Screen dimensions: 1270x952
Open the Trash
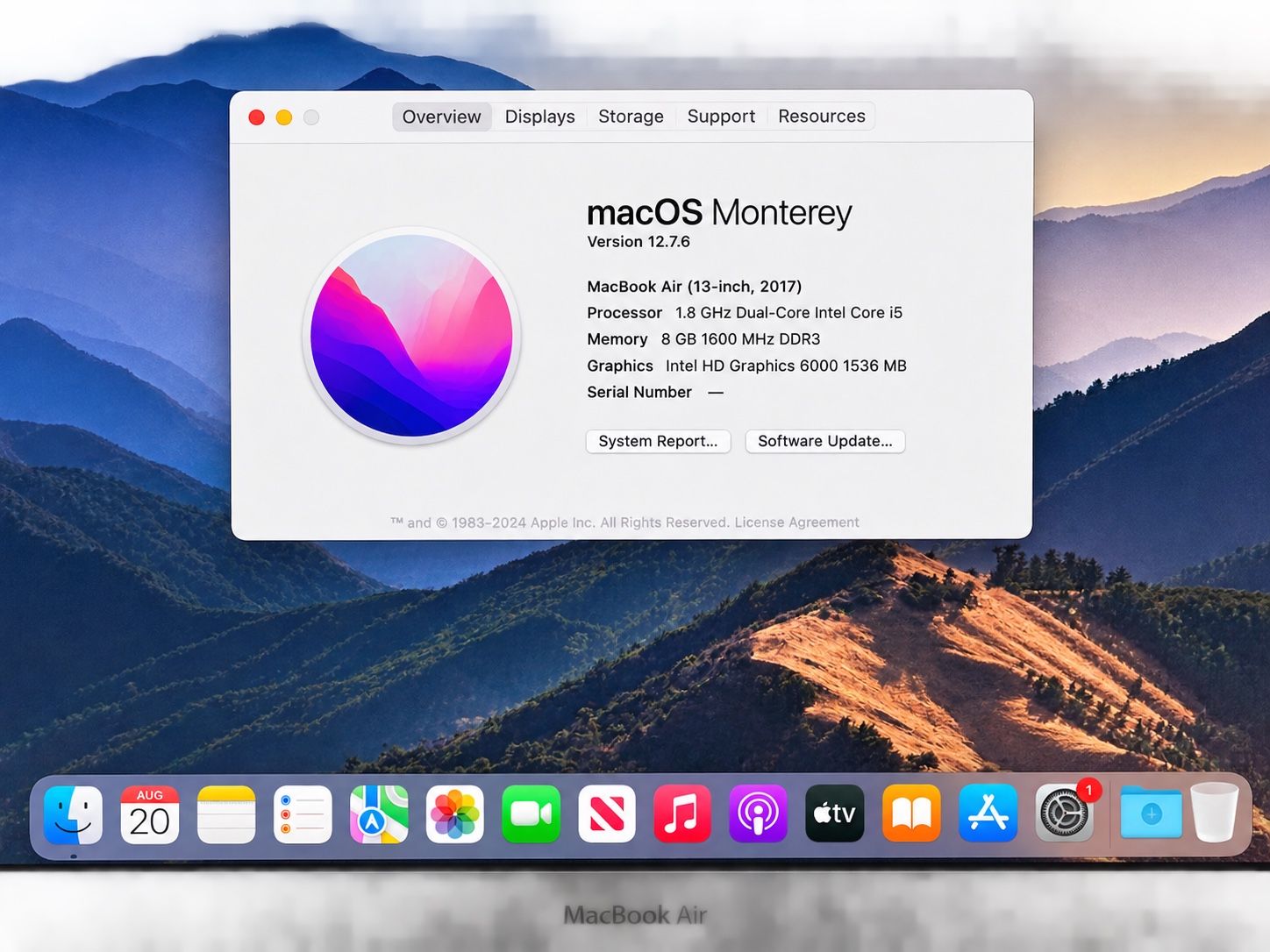coord(1215,813)
